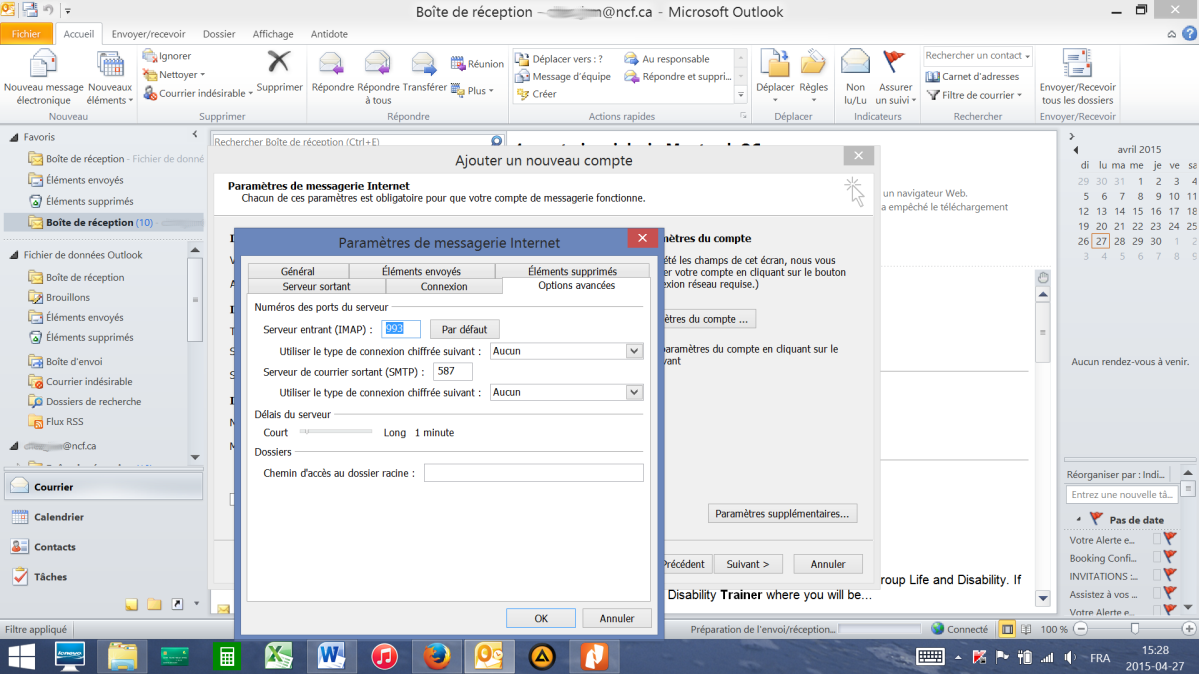Switch to the Général tab
Screen dimensions: 1199x674
click(x=297, y=271)
